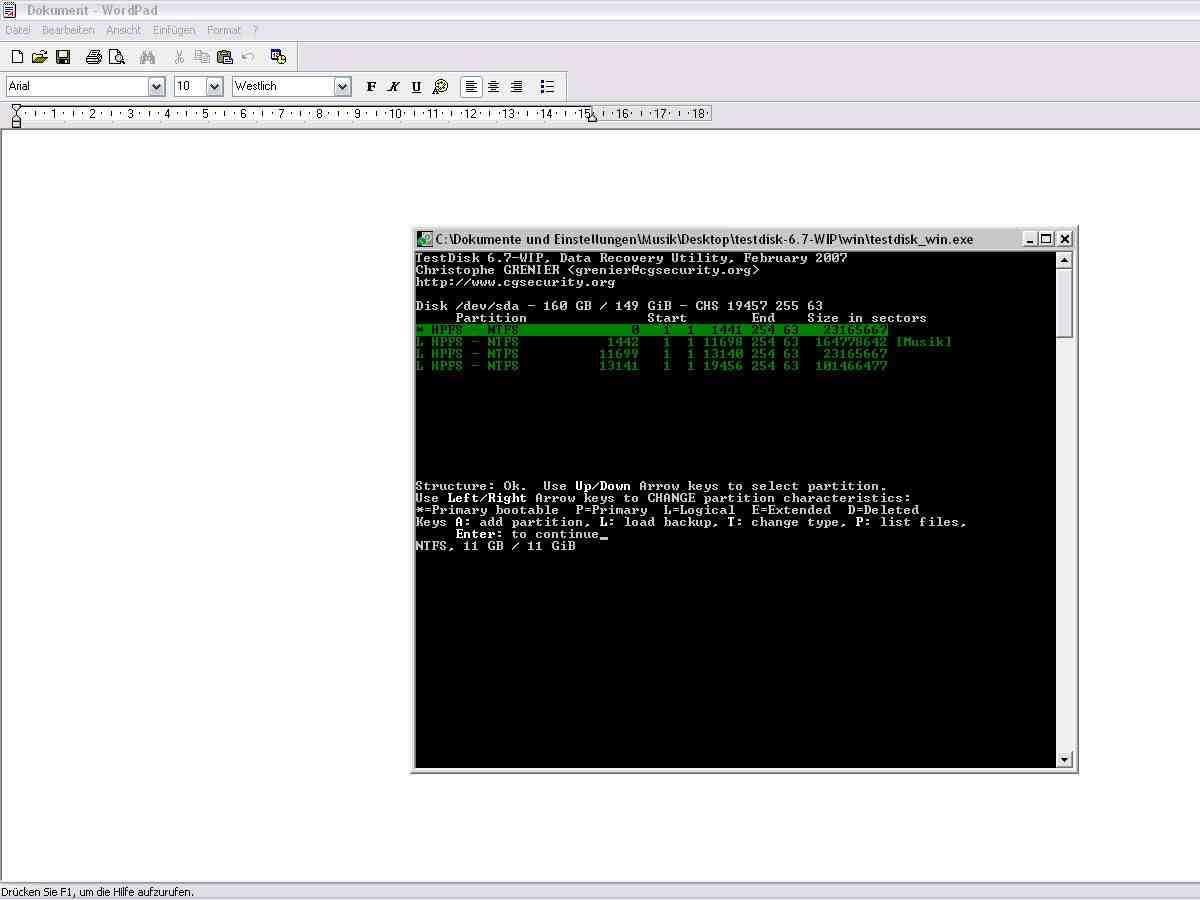Toggle bold formatting (F button)
This screenshot has width=1200, height=900.
pos(371,87)
